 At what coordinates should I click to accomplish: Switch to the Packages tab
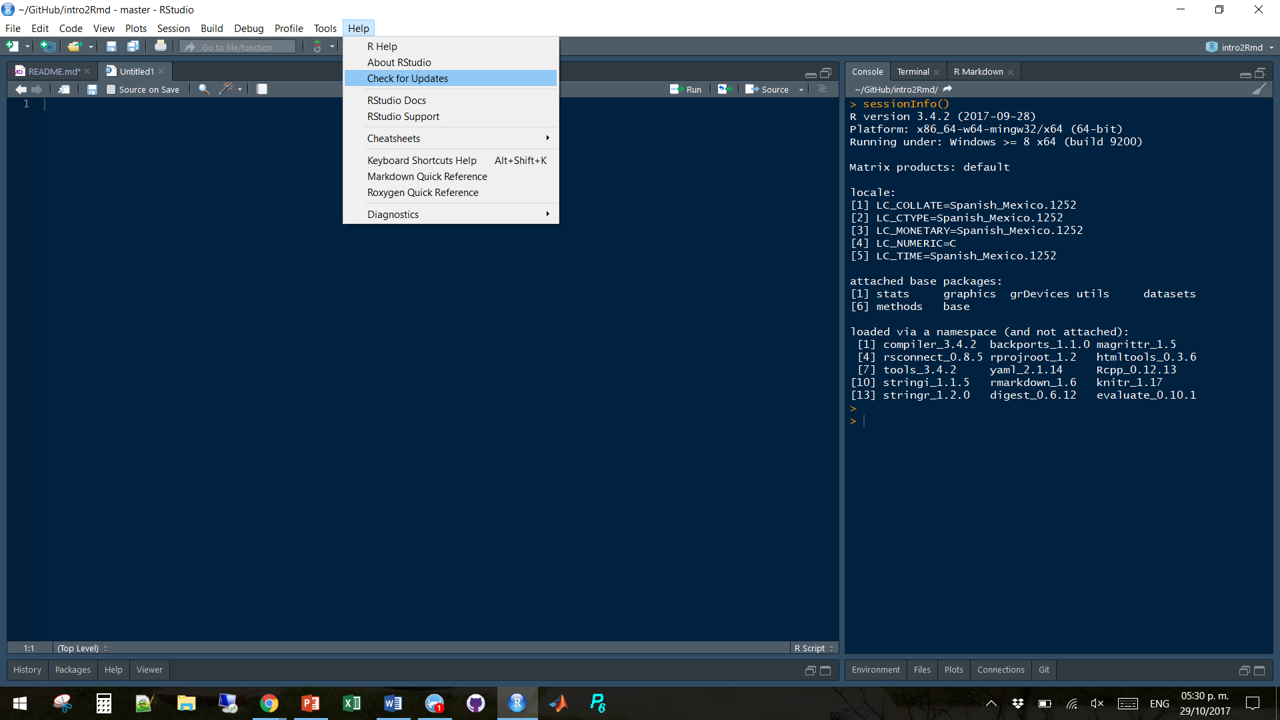[73, 670]
